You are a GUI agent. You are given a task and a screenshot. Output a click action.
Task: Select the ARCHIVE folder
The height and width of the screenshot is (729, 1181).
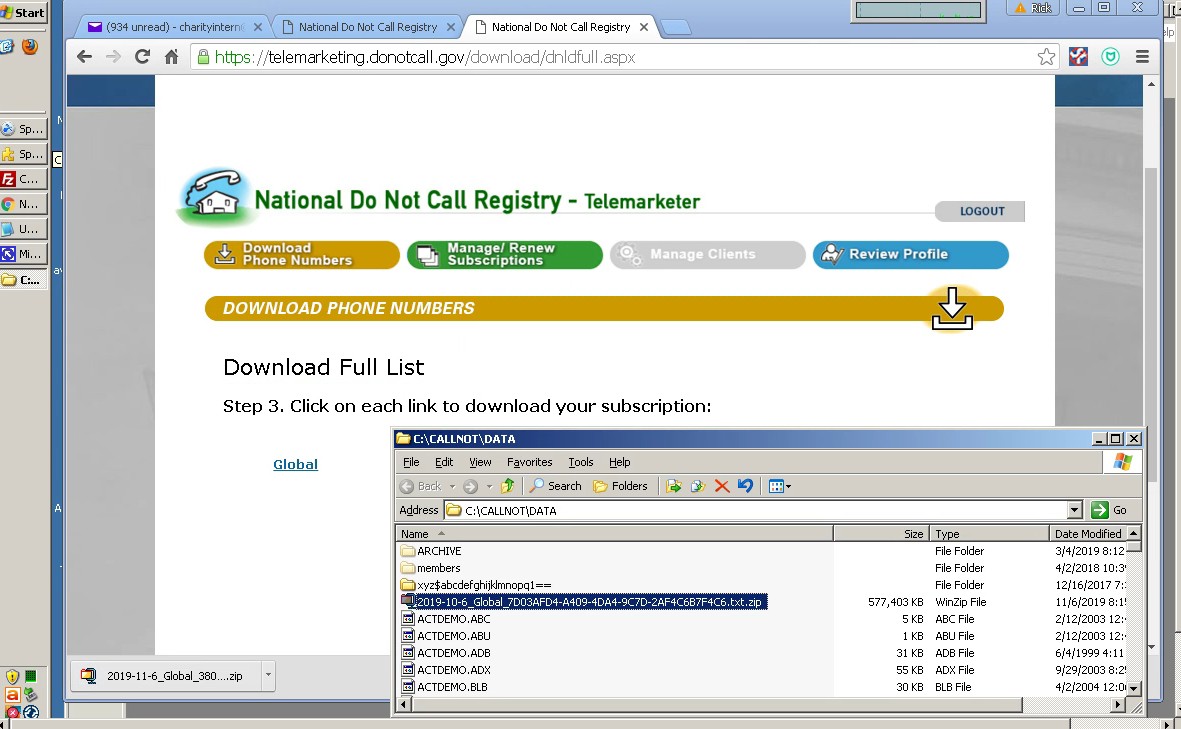pyautogui.click(x=431, y=551)
